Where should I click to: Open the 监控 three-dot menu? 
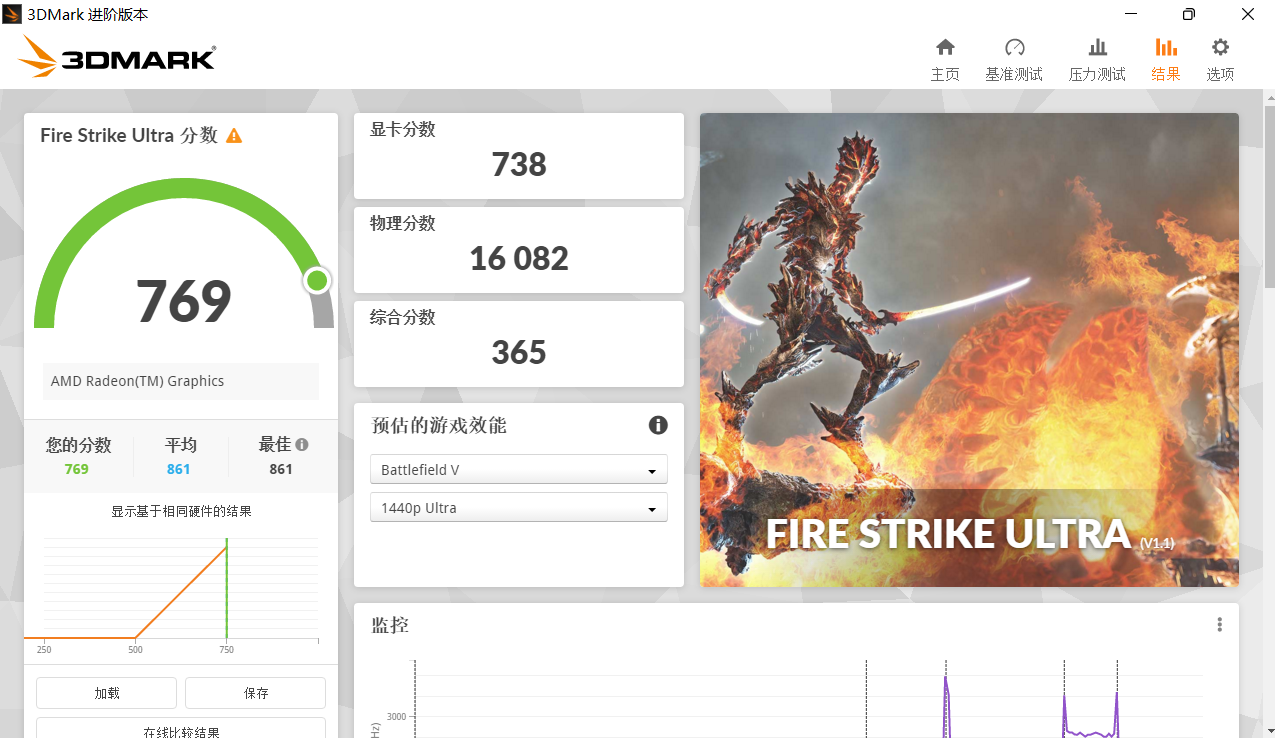(1220, 625)
